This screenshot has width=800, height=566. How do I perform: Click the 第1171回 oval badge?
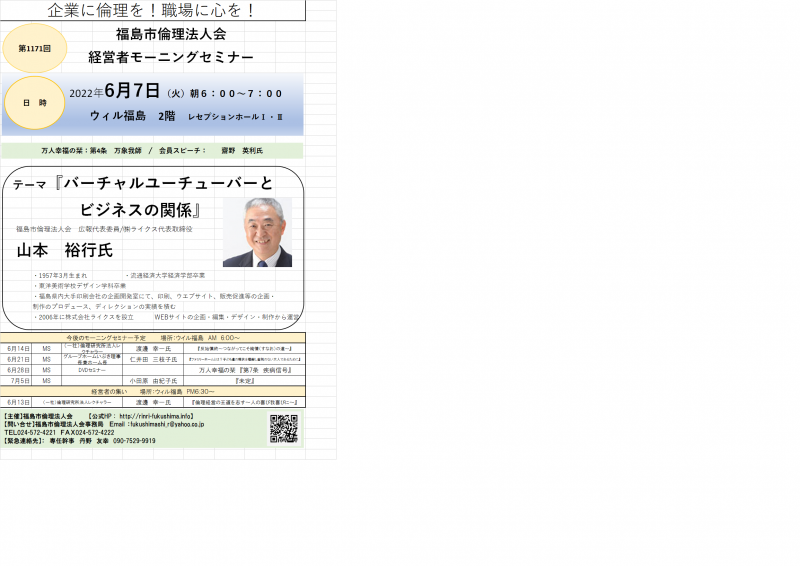point(34,48)
